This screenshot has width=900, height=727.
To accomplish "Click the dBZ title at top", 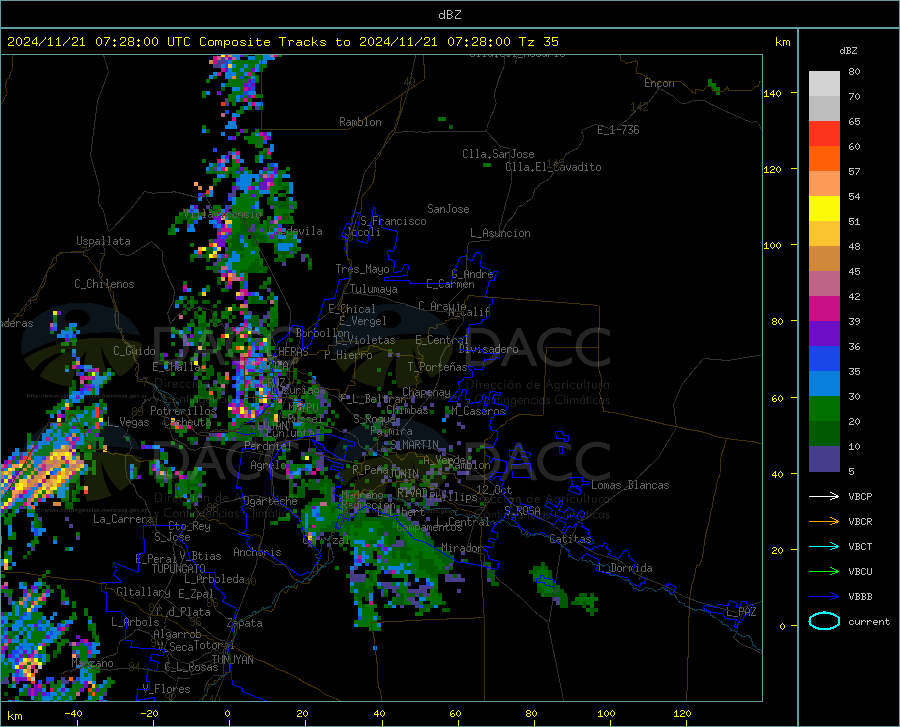I will [x=449, y=15].
